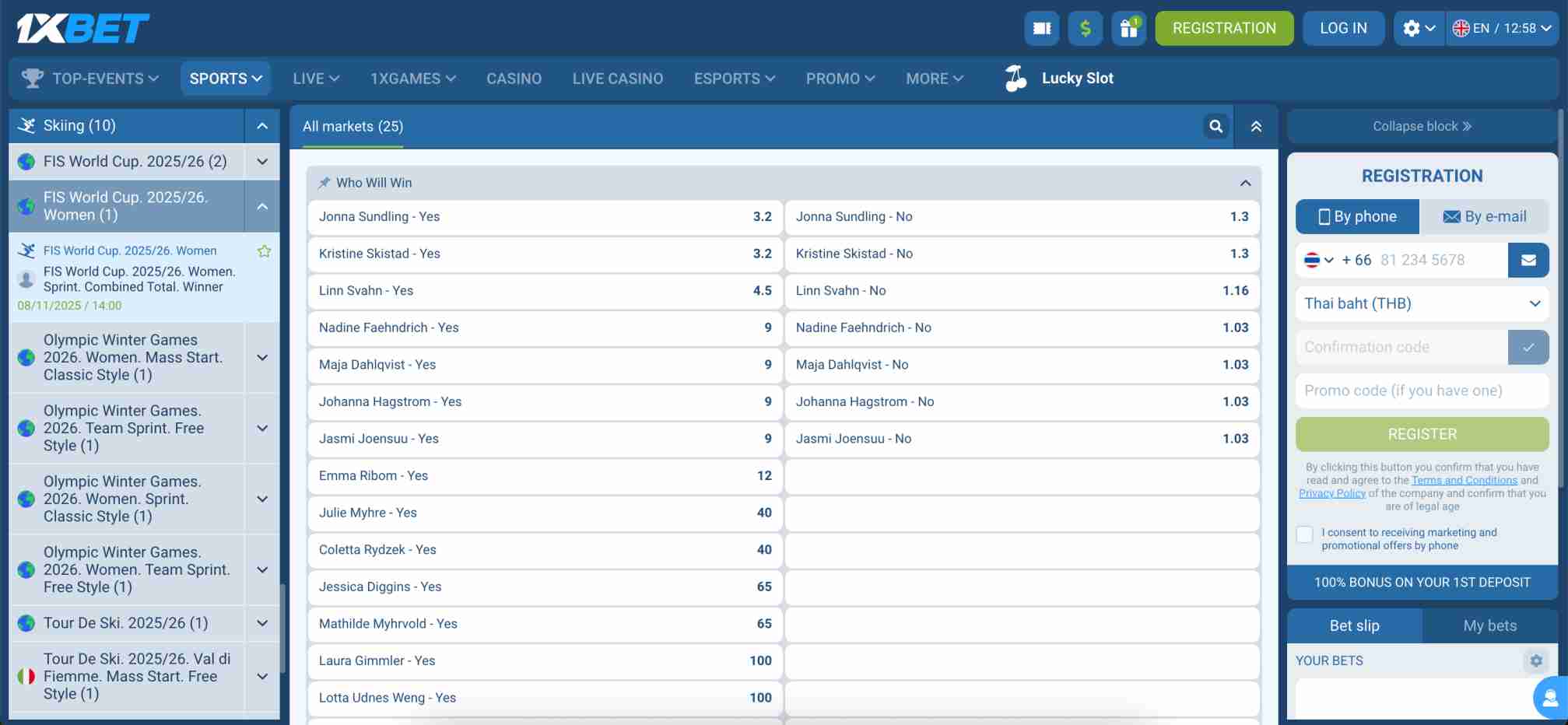Click the Register button in form
The image size is (1568, 725).
(x=1422, y=434)
